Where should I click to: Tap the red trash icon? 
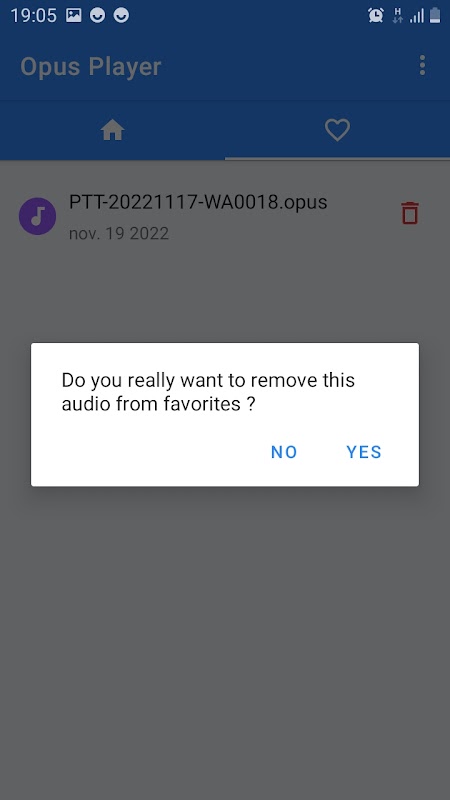410,213
